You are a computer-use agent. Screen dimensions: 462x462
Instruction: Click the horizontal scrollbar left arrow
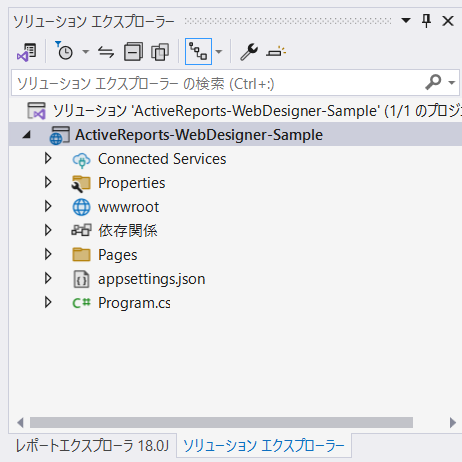click(20, 422)
